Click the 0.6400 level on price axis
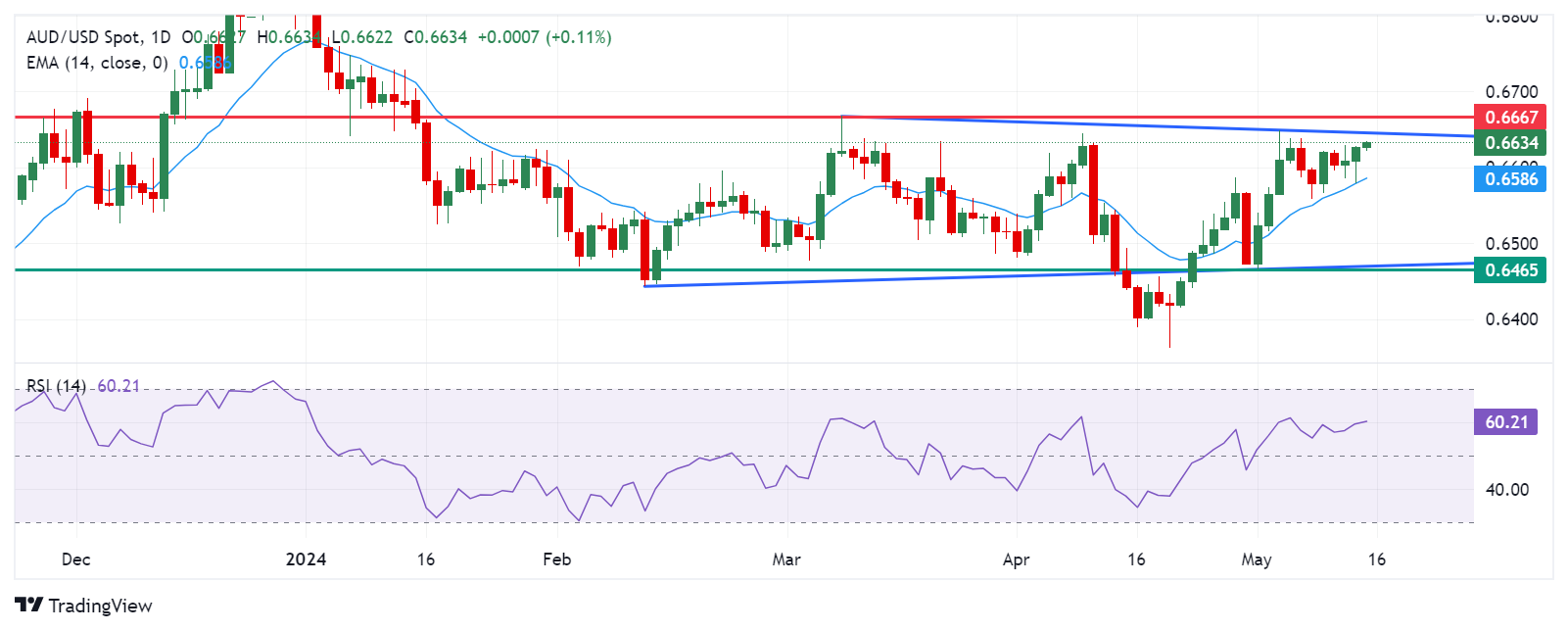The height and width of the screenshot is (631, 1568). click(x=1511, y=318)
